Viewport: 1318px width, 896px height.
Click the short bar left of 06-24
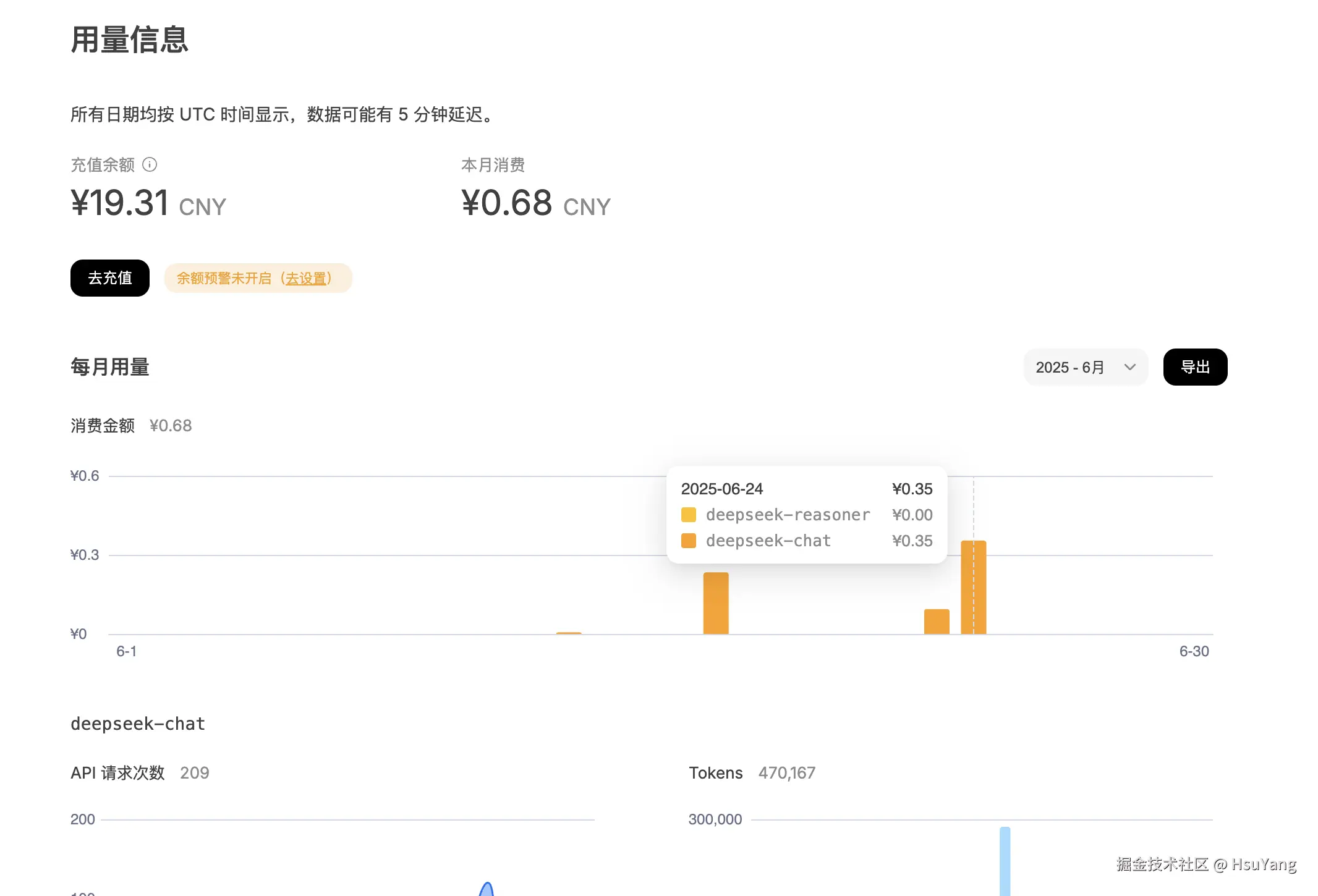(936, 621)
